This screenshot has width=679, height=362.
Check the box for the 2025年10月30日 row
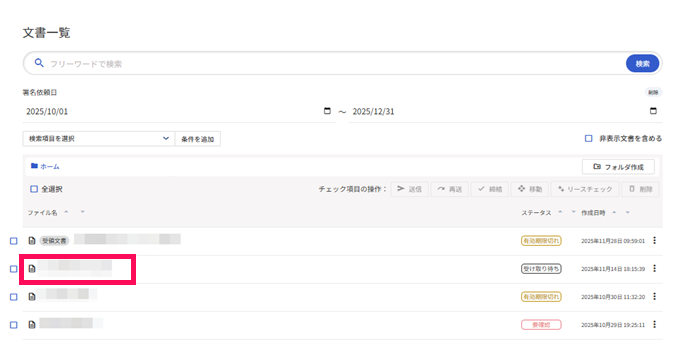(14, 297)
